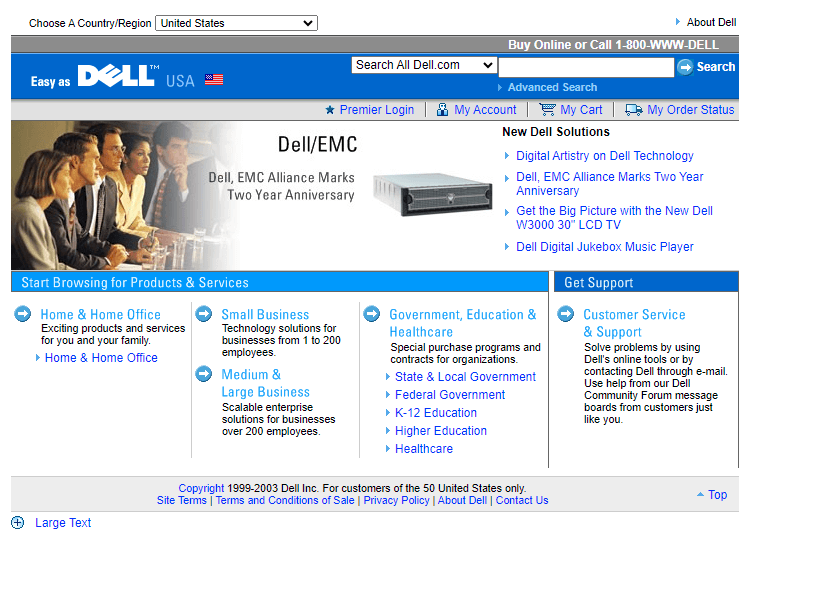Open Privacy Policy footer link

(x=396, y=500)
